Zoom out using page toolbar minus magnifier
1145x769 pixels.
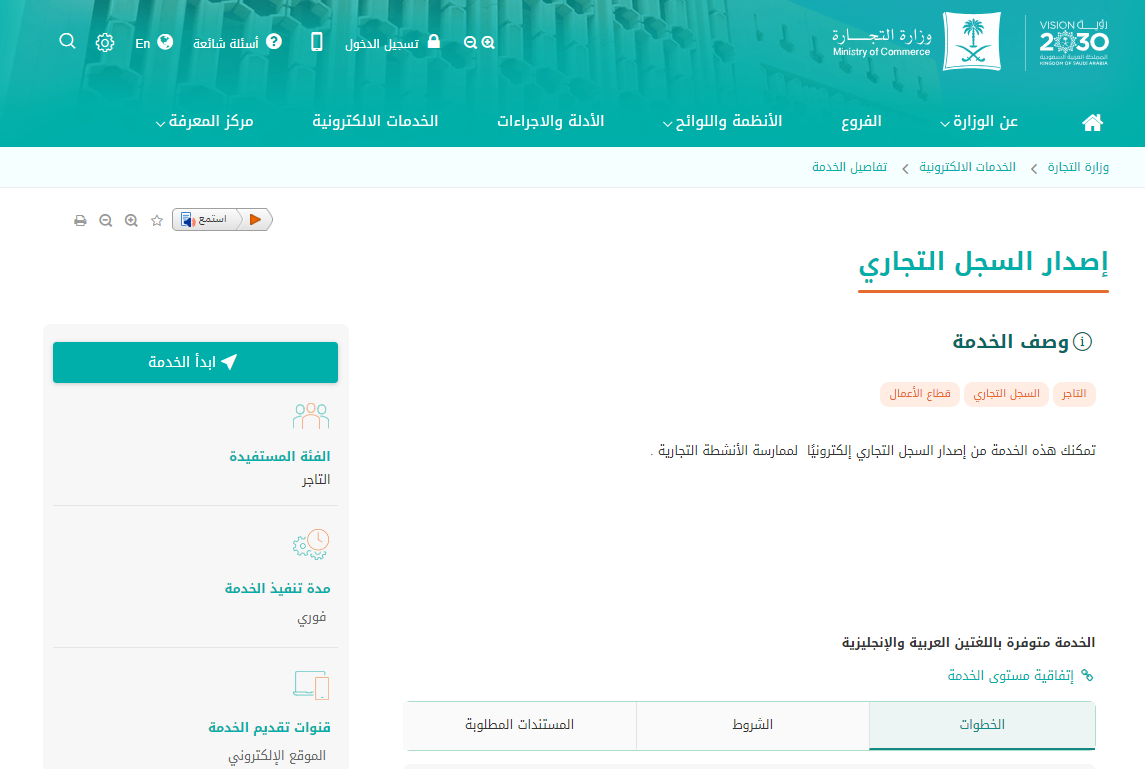106,220
